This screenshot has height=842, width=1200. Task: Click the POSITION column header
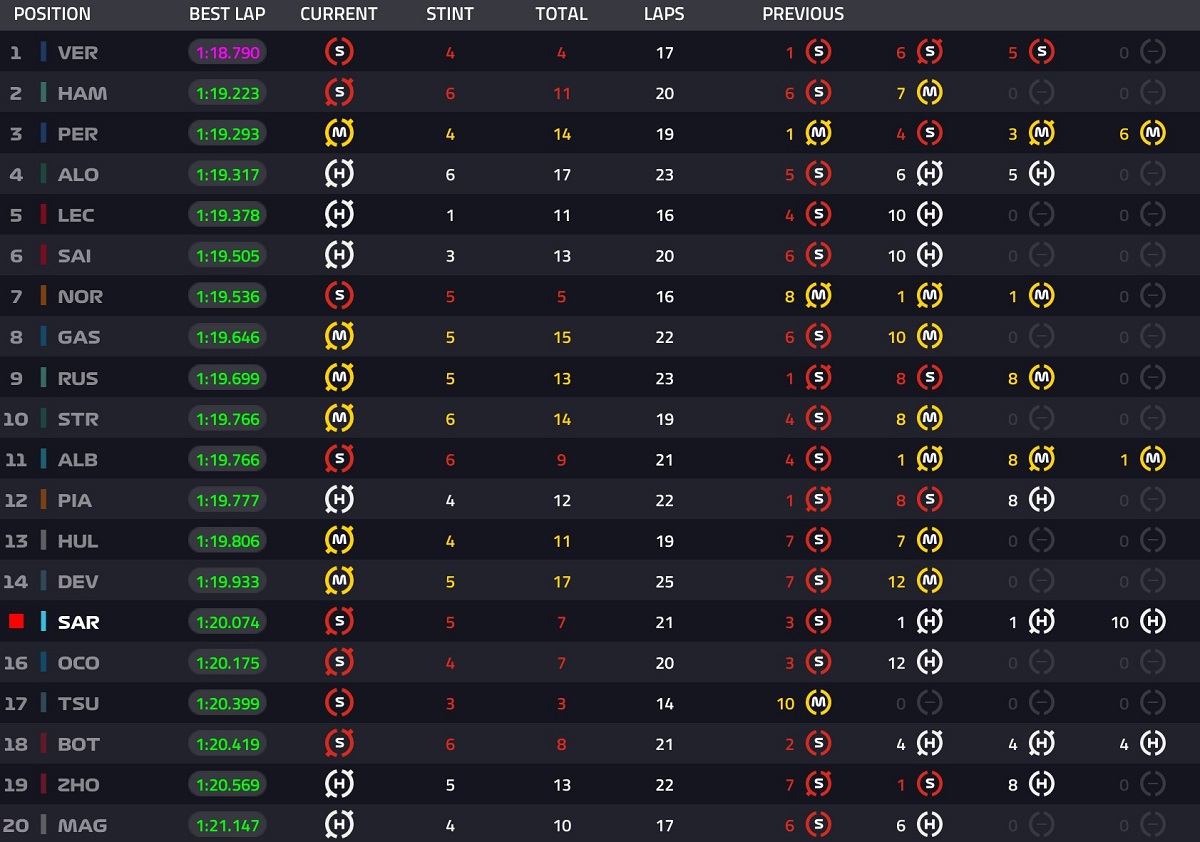pos(52,14)
